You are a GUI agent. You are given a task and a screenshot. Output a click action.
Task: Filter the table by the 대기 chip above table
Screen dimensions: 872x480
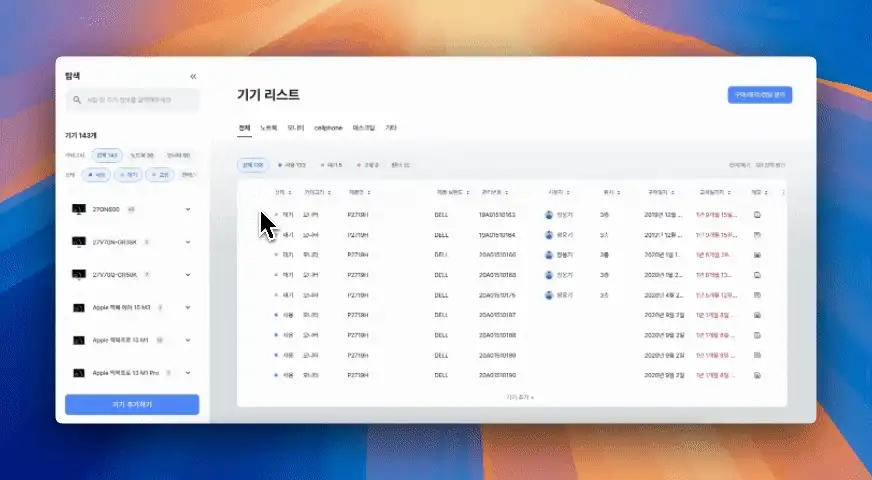point(331,165)
